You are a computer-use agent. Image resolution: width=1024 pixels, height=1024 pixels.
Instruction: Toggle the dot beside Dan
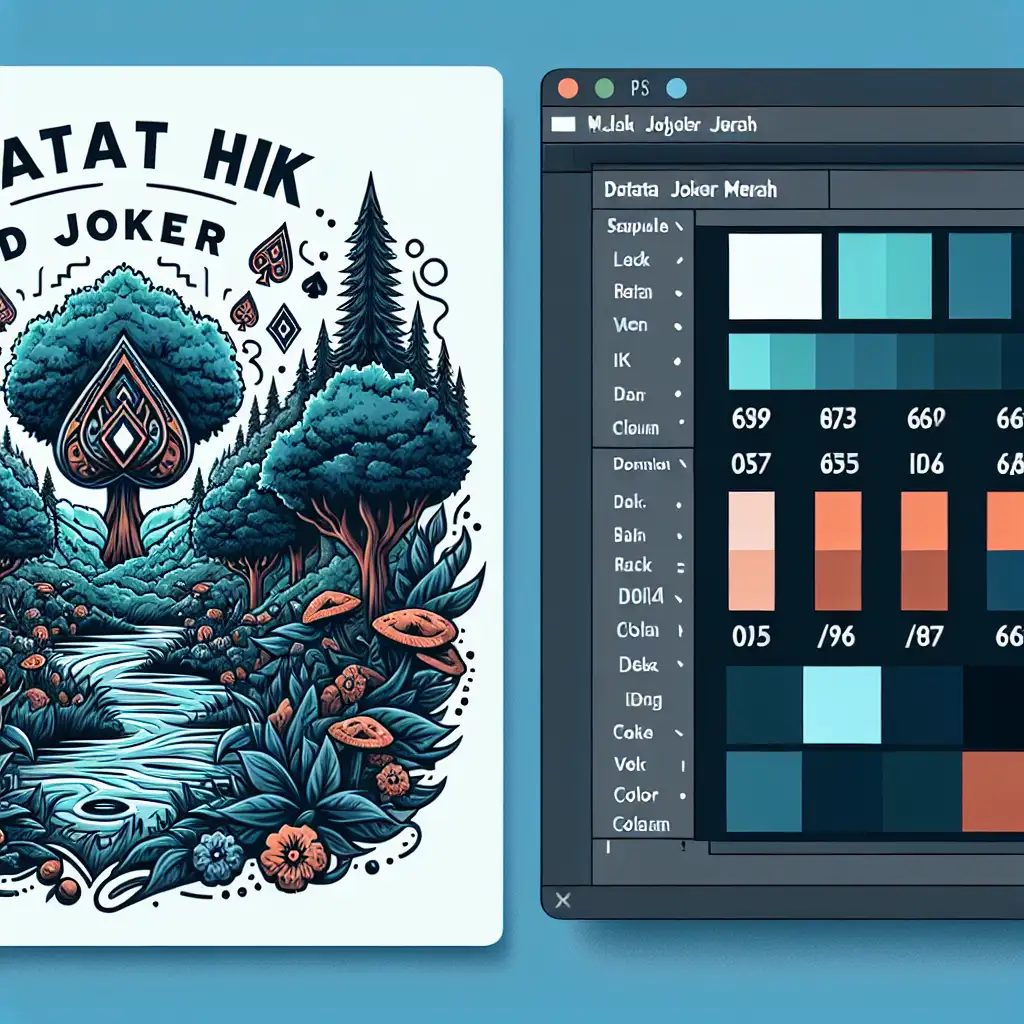click(x=678, y=394)
